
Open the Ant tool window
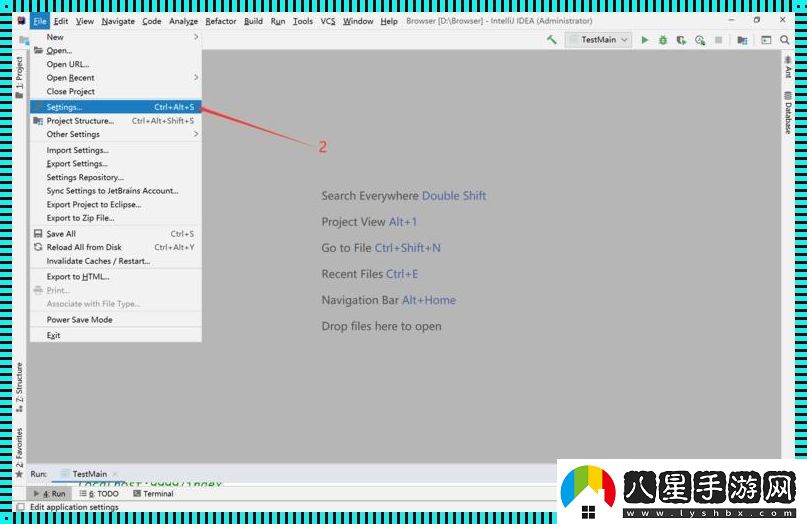coord(787,67)
